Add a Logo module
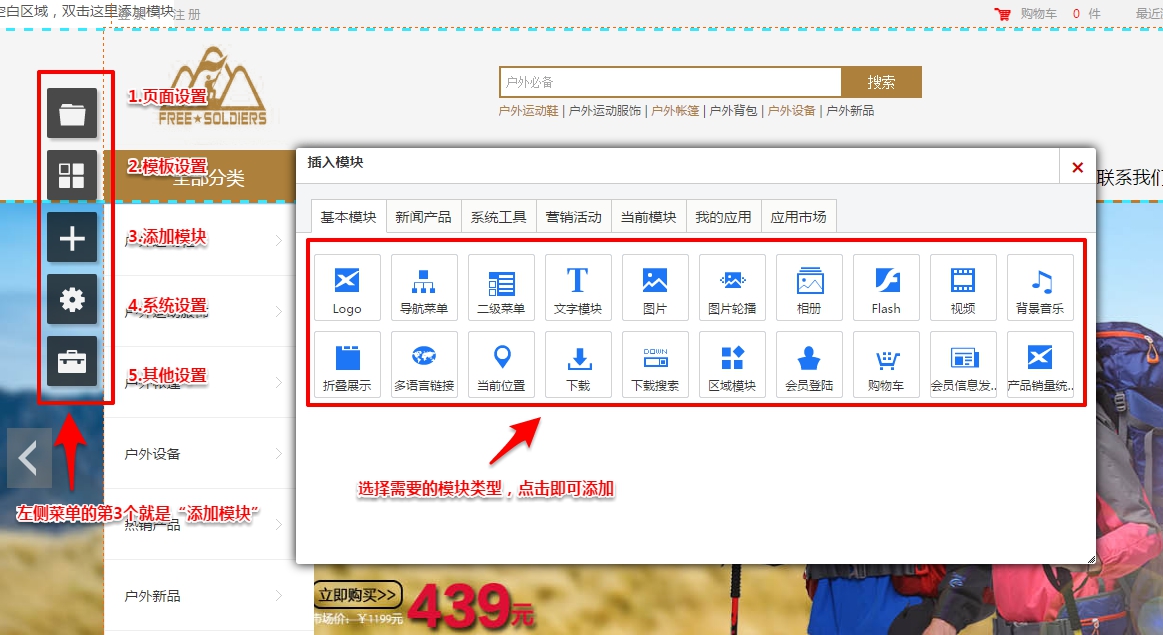The image size is (1163, 635). coord(347,287)
